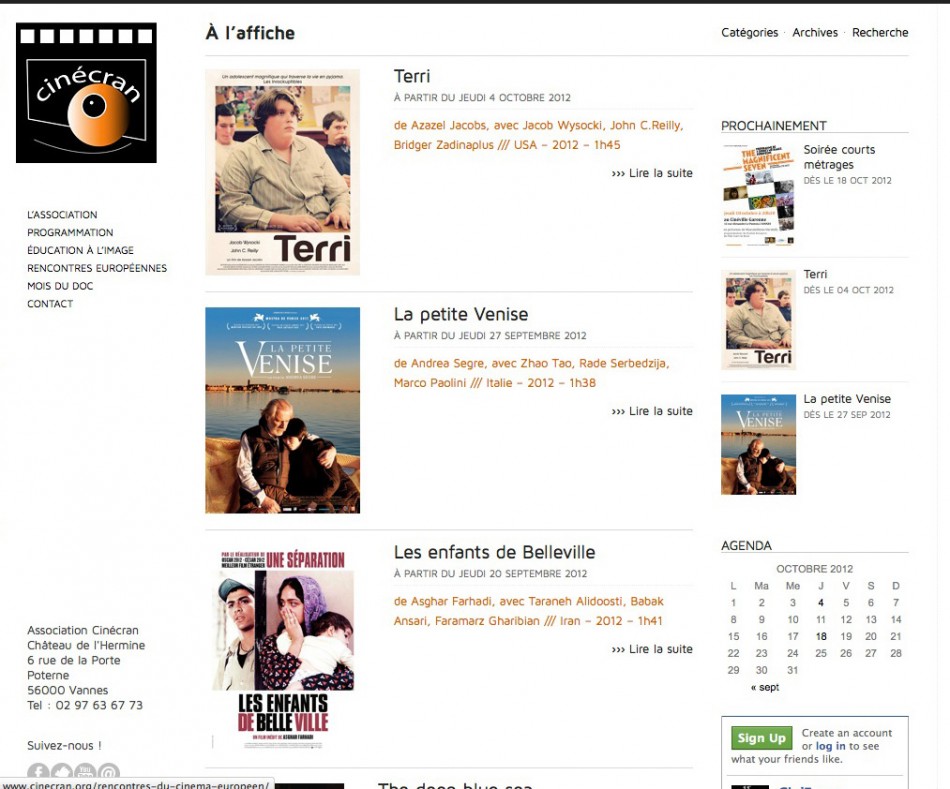The height and width of the screenshot is (789, 950).
Task: Click the 'Suivez-nous !' label
Action: point(64,746)
